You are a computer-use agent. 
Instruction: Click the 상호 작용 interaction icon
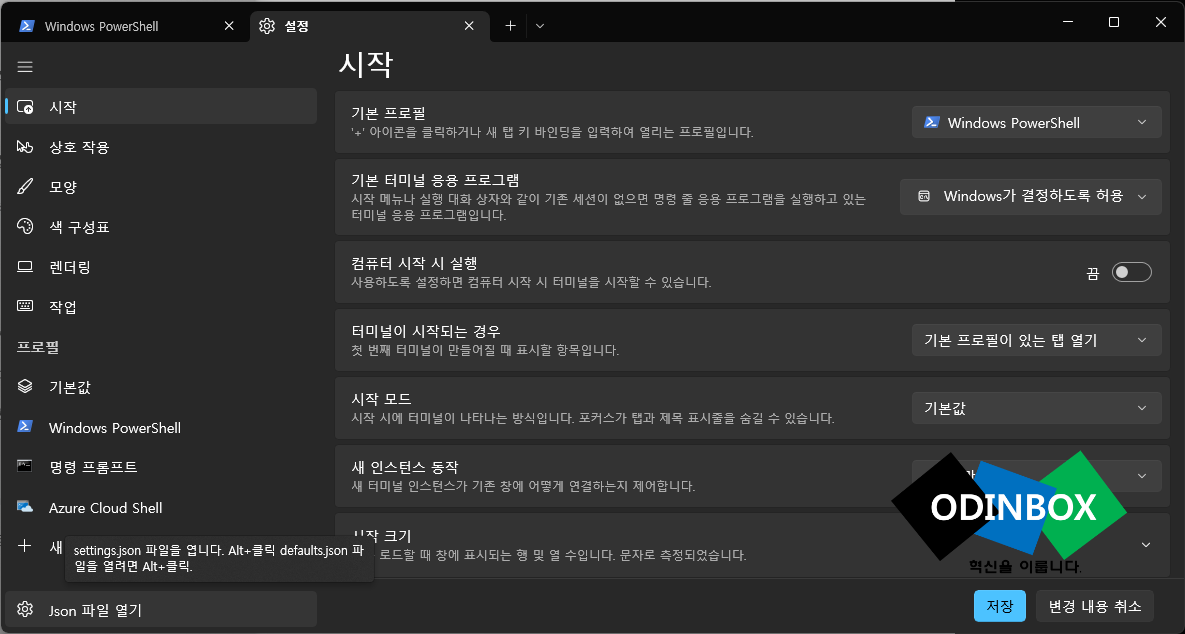pyautogui.click(x=25, y=147)
